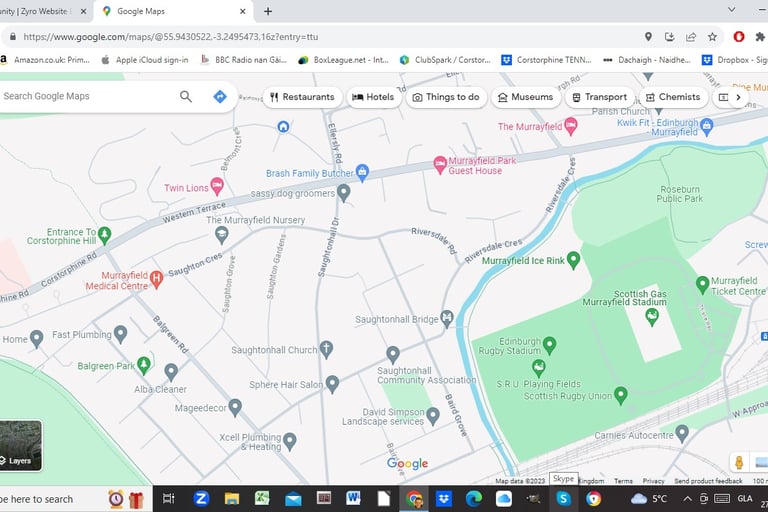Click the Fast Plumbing pin
Viewport: 768px width, 512px height.
(x=120, y=334)
